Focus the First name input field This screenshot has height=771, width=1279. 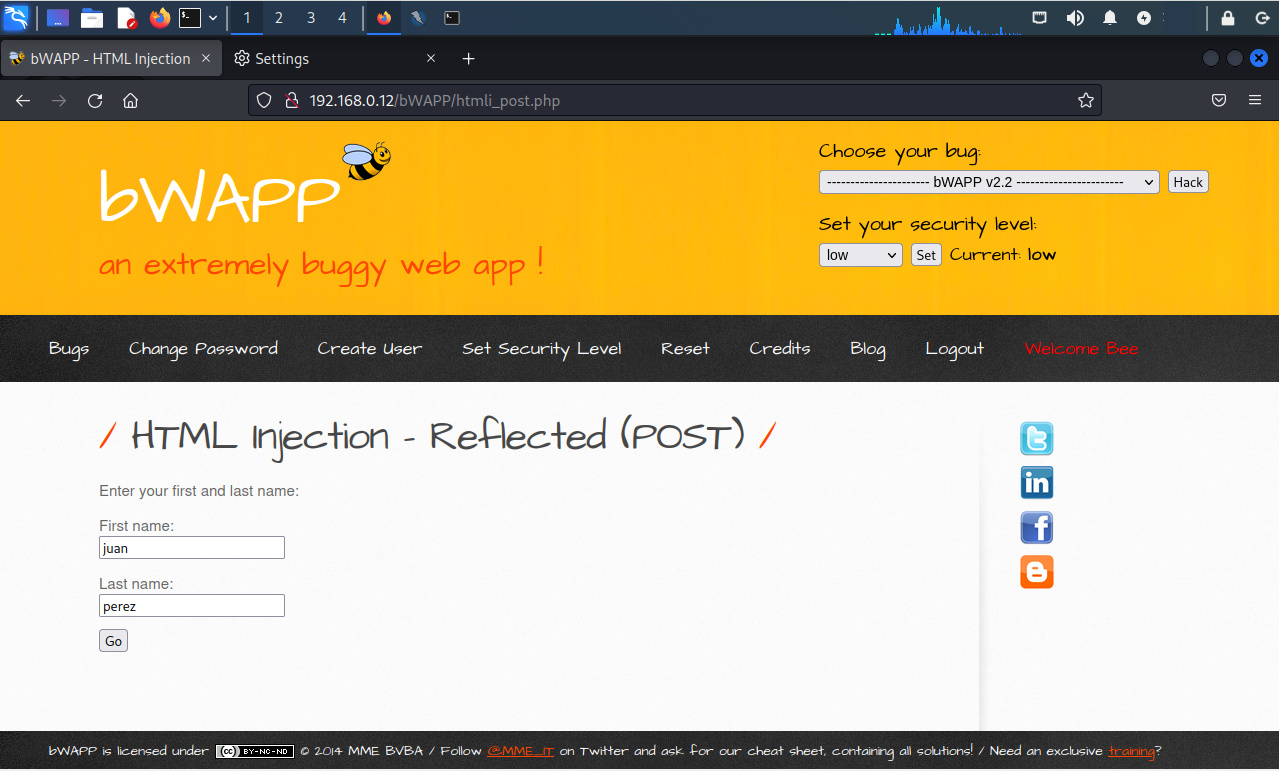click(192, 548)
